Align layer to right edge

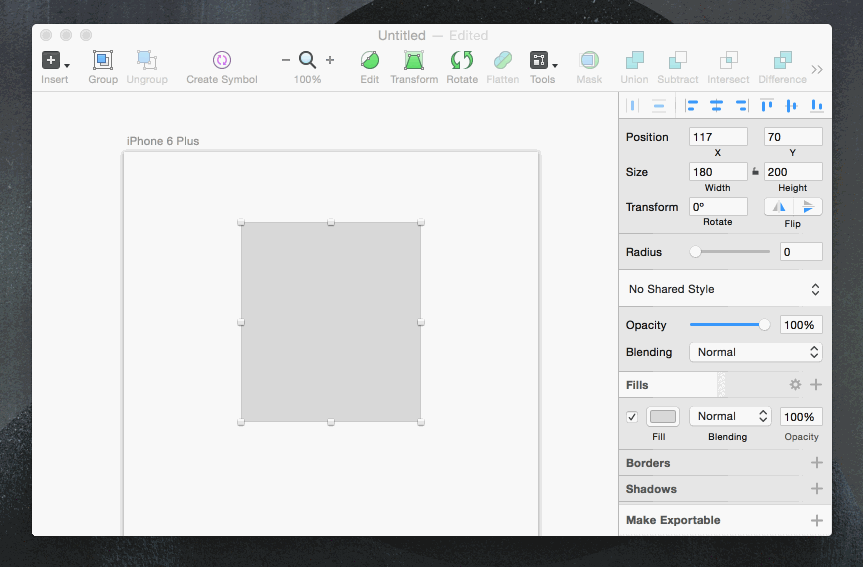[x=742, y=105]
